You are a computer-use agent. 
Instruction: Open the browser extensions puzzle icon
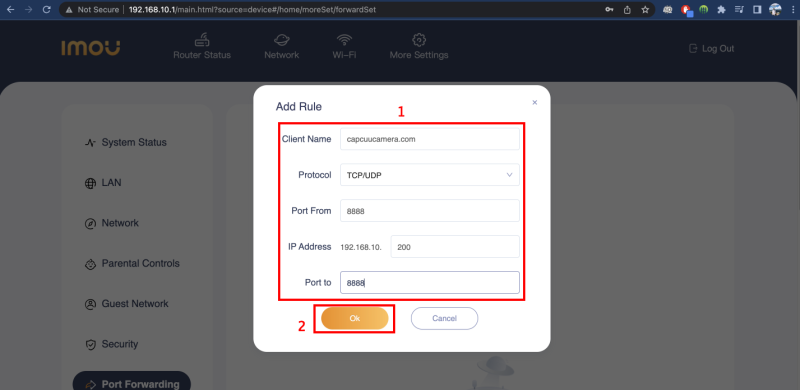pos(721,9)
